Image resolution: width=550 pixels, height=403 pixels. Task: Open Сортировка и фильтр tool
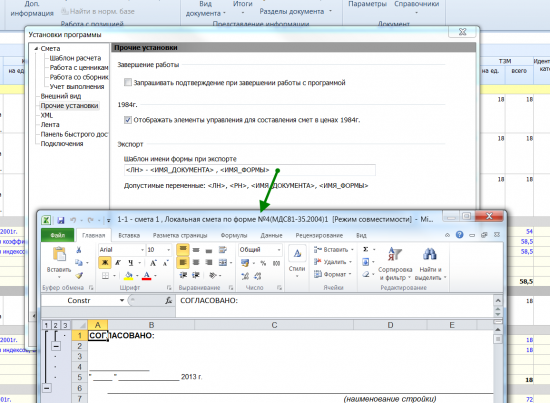[395, 264]
